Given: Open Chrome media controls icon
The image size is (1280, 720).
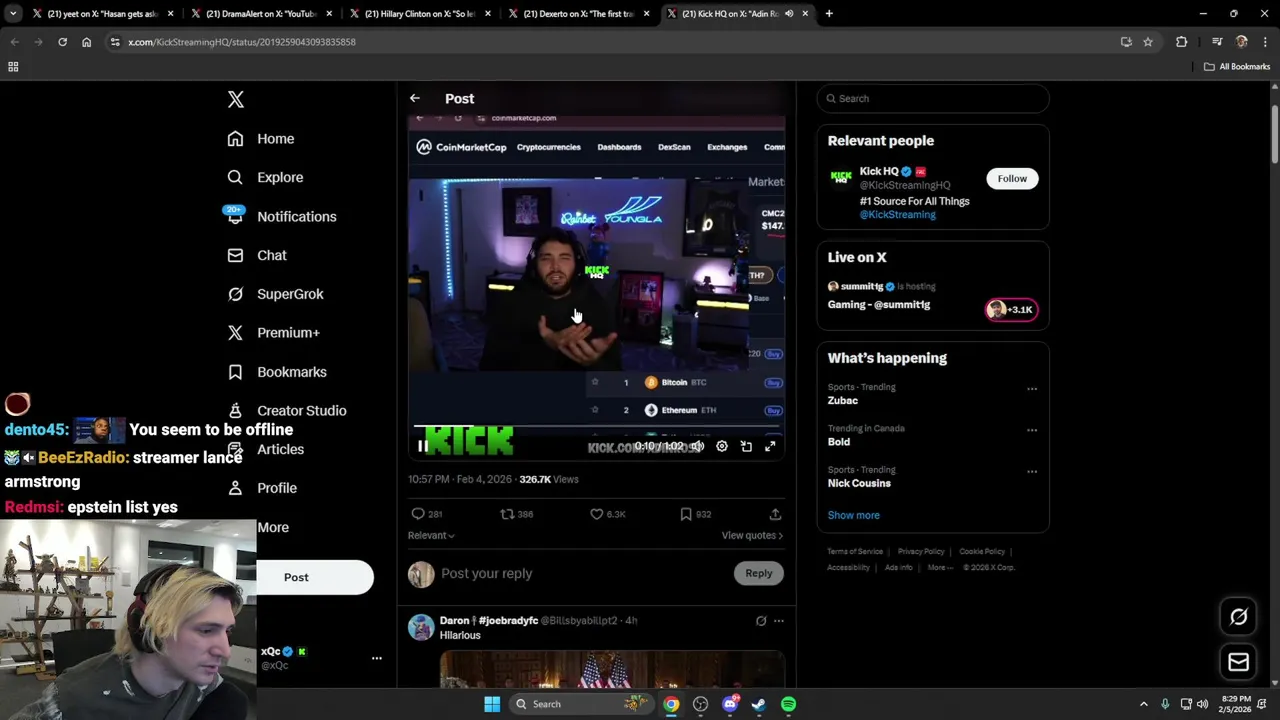Looking at the screenshot, I should pos(1217,42).
